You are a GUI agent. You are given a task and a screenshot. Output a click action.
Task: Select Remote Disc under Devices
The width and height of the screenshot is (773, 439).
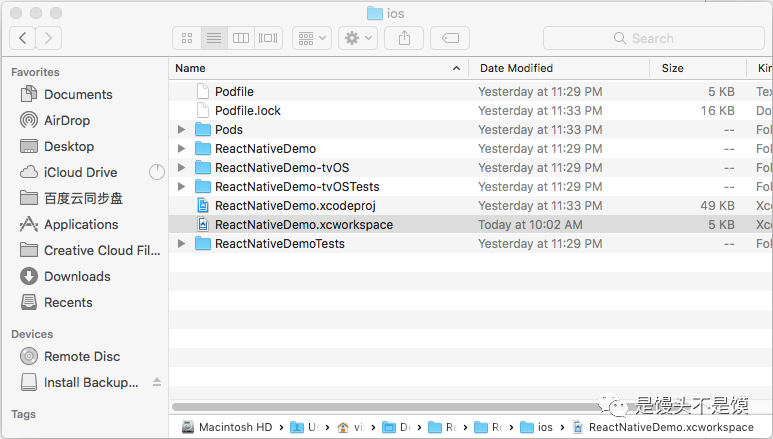70,356
